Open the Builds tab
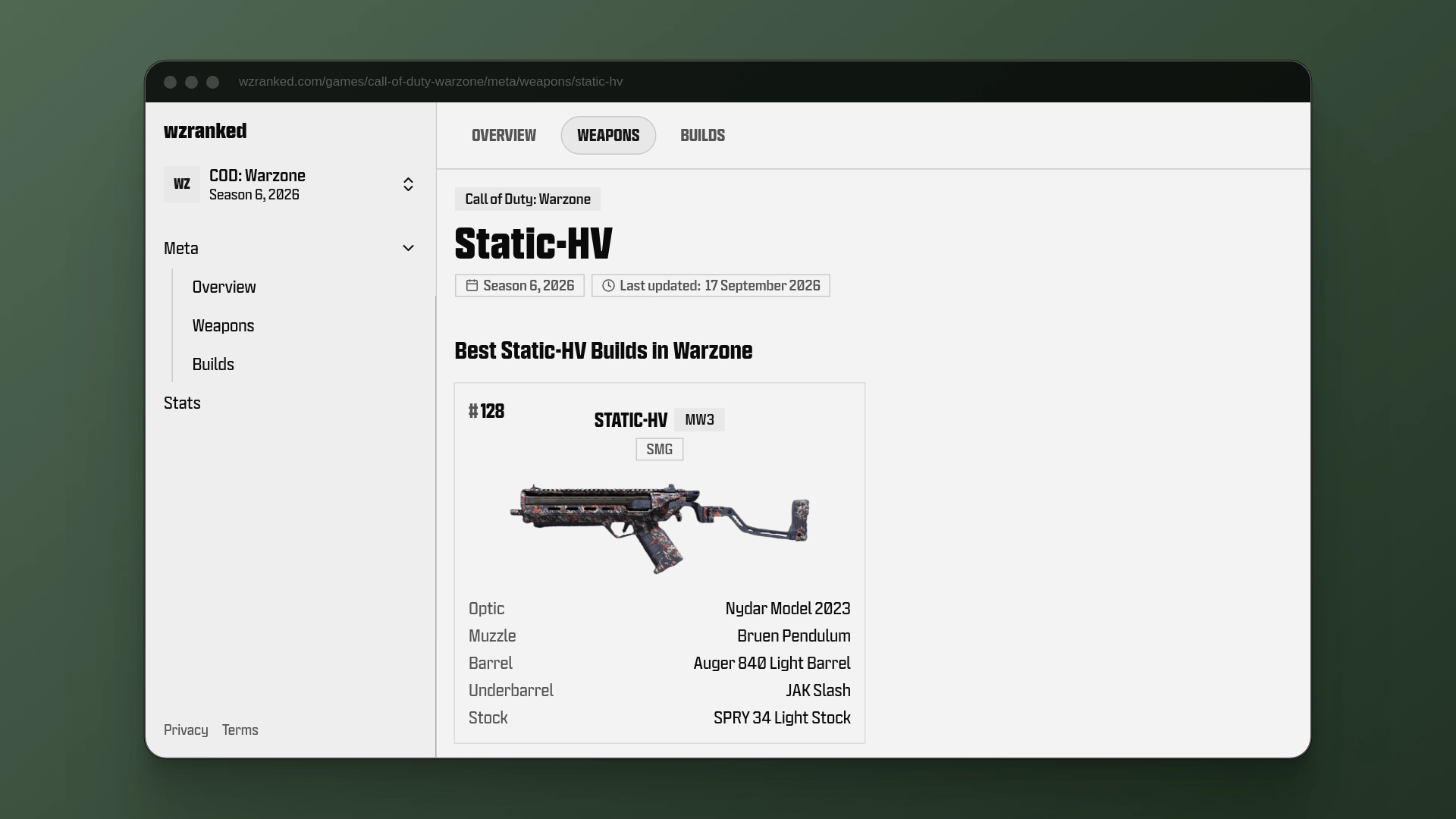Screen dimensions: 1456x819 coord(702,135)
